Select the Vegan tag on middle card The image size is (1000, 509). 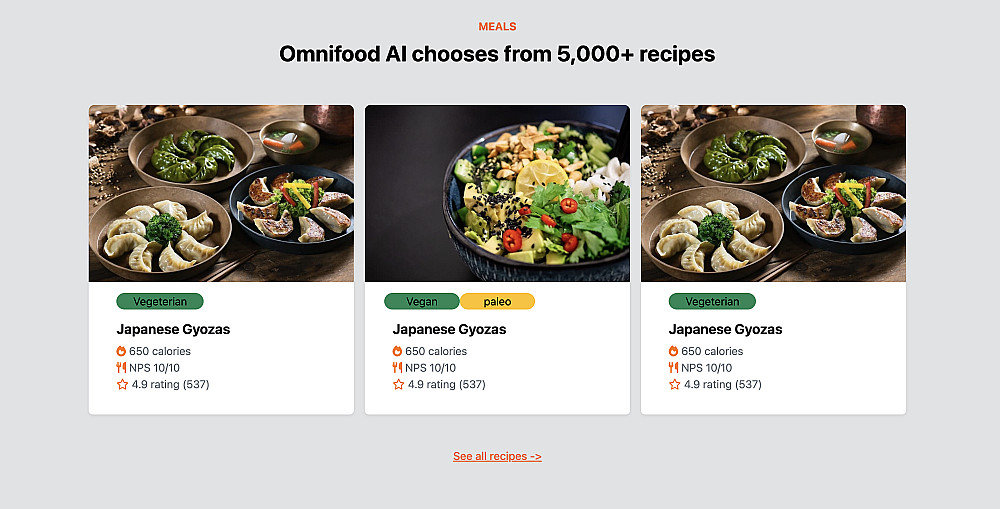(x=422, y=301)
